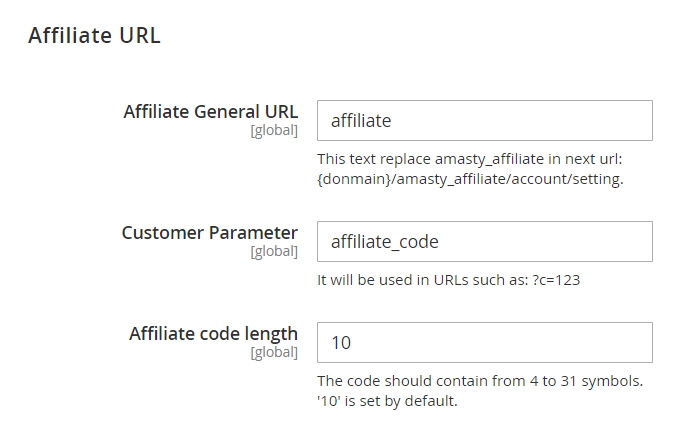The height and width of the screenshot is (430, 684).
Task: Click the [global] scope under Affiliate General URL
Action: tap(273, 130)
